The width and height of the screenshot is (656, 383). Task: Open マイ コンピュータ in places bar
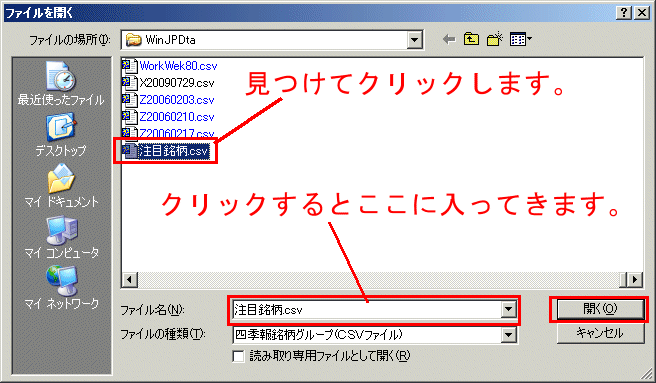coord(61,237)
